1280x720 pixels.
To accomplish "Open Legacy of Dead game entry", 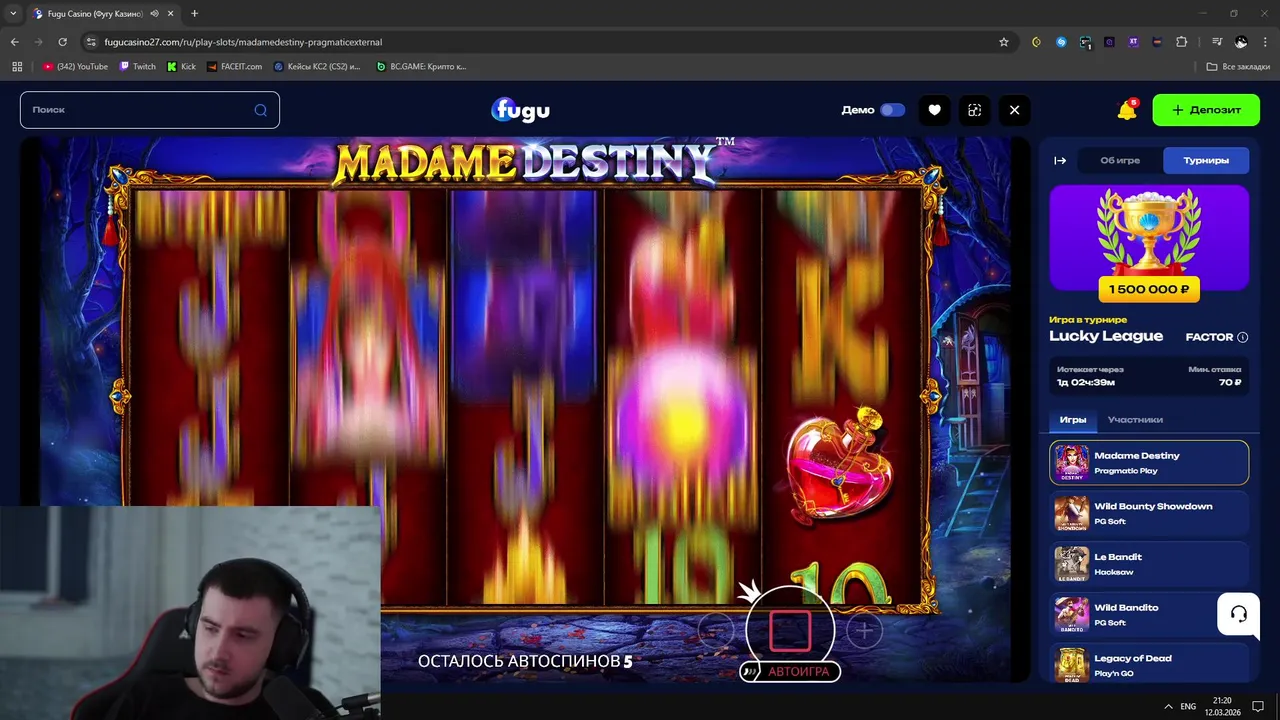I will click(1149, 664).
